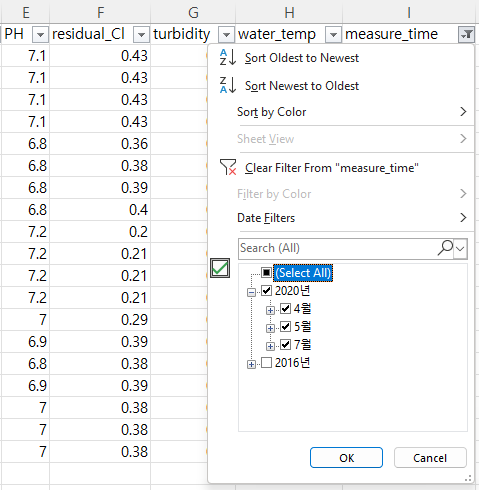Open the residual_Cl column filter dropdown
Screen dimensions: 479x490
tap(141, 34)
